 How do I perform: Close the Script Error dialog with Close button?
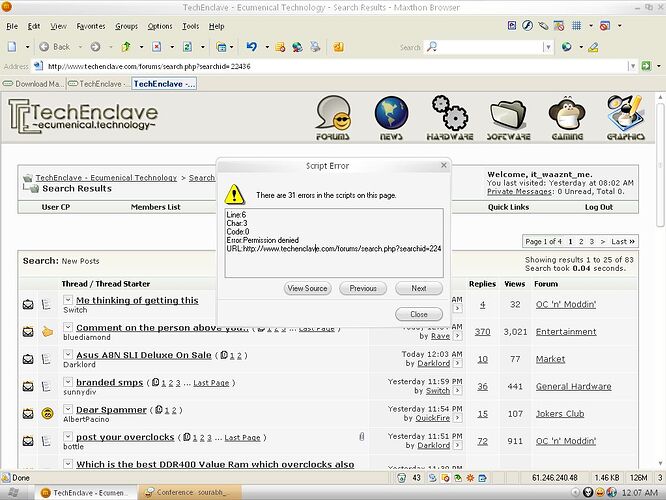pos(418,314)
